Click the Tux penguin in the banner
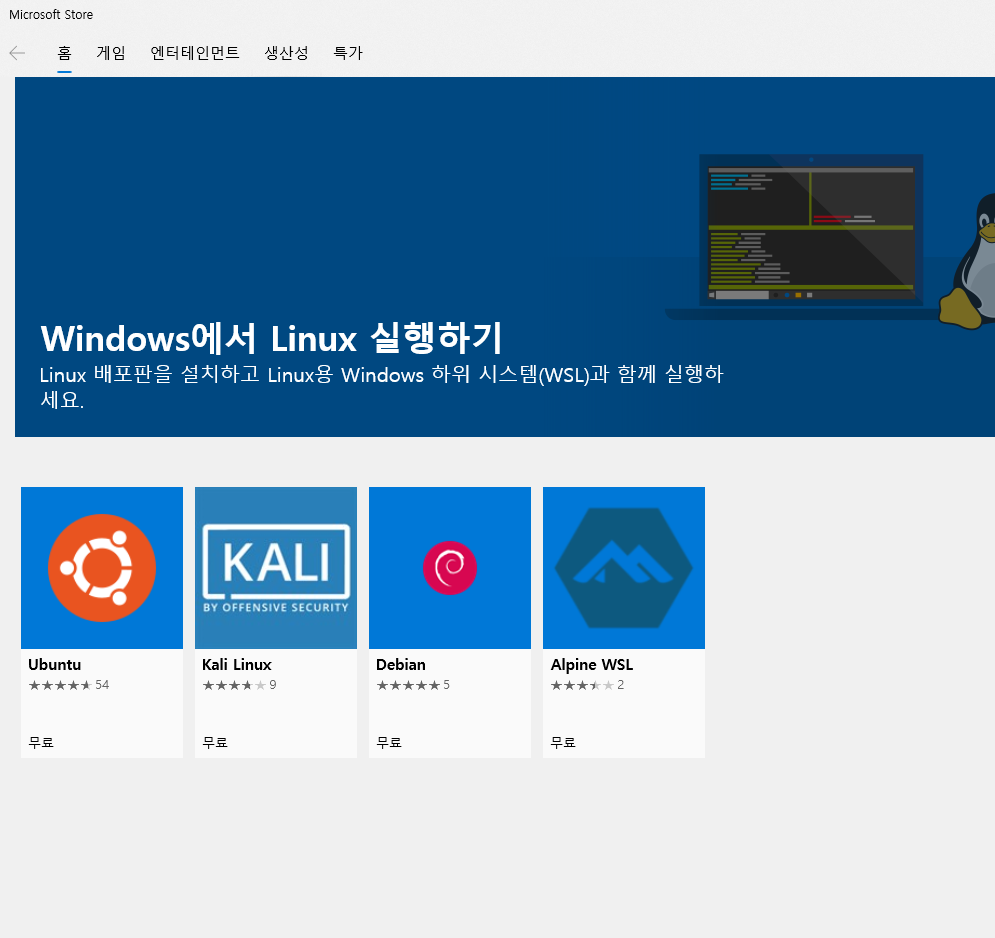The width and height of the screenshot is (995, 938). coord(967,261)
